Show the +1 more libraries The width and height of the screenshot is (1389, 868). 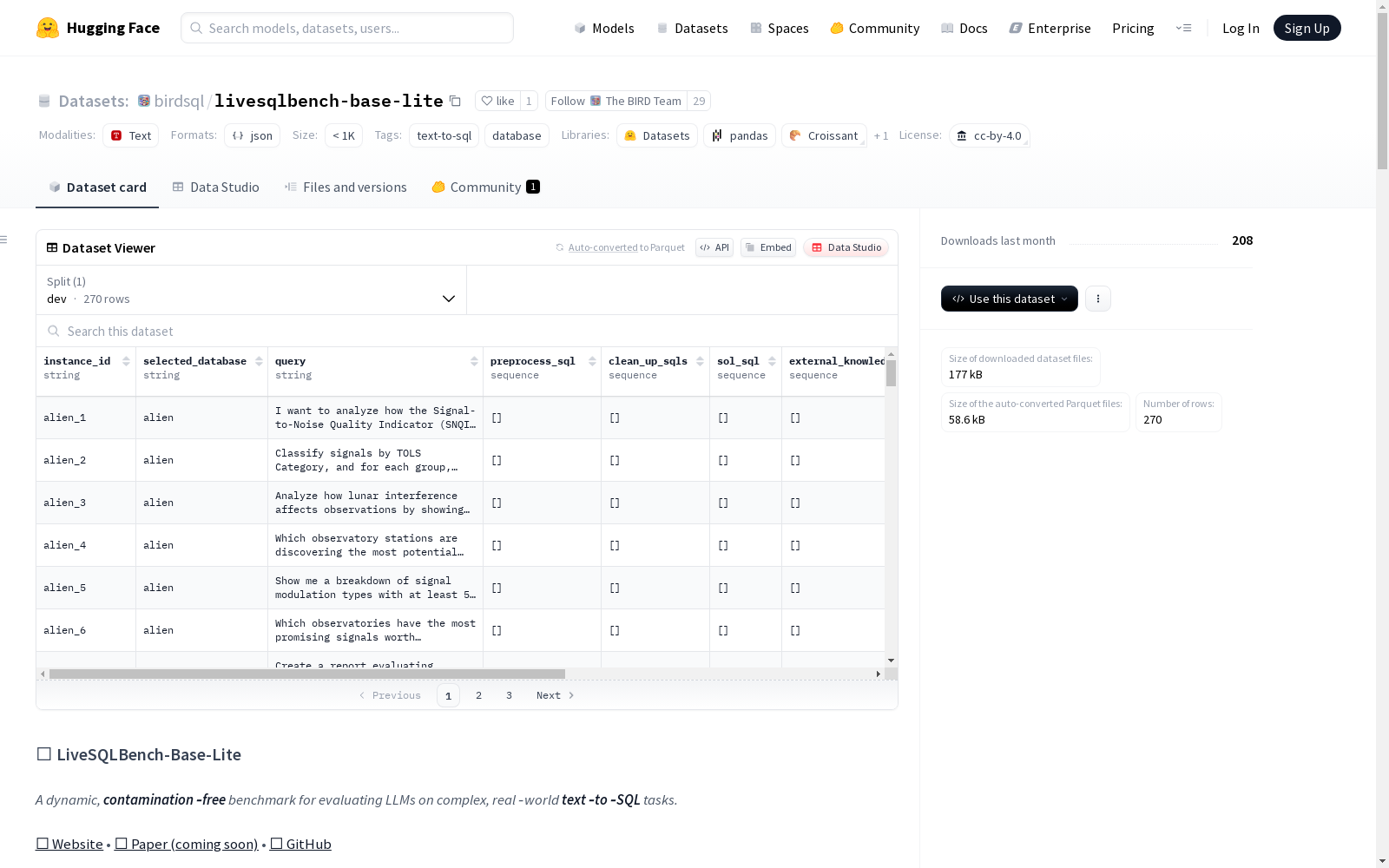pos(881,135)
